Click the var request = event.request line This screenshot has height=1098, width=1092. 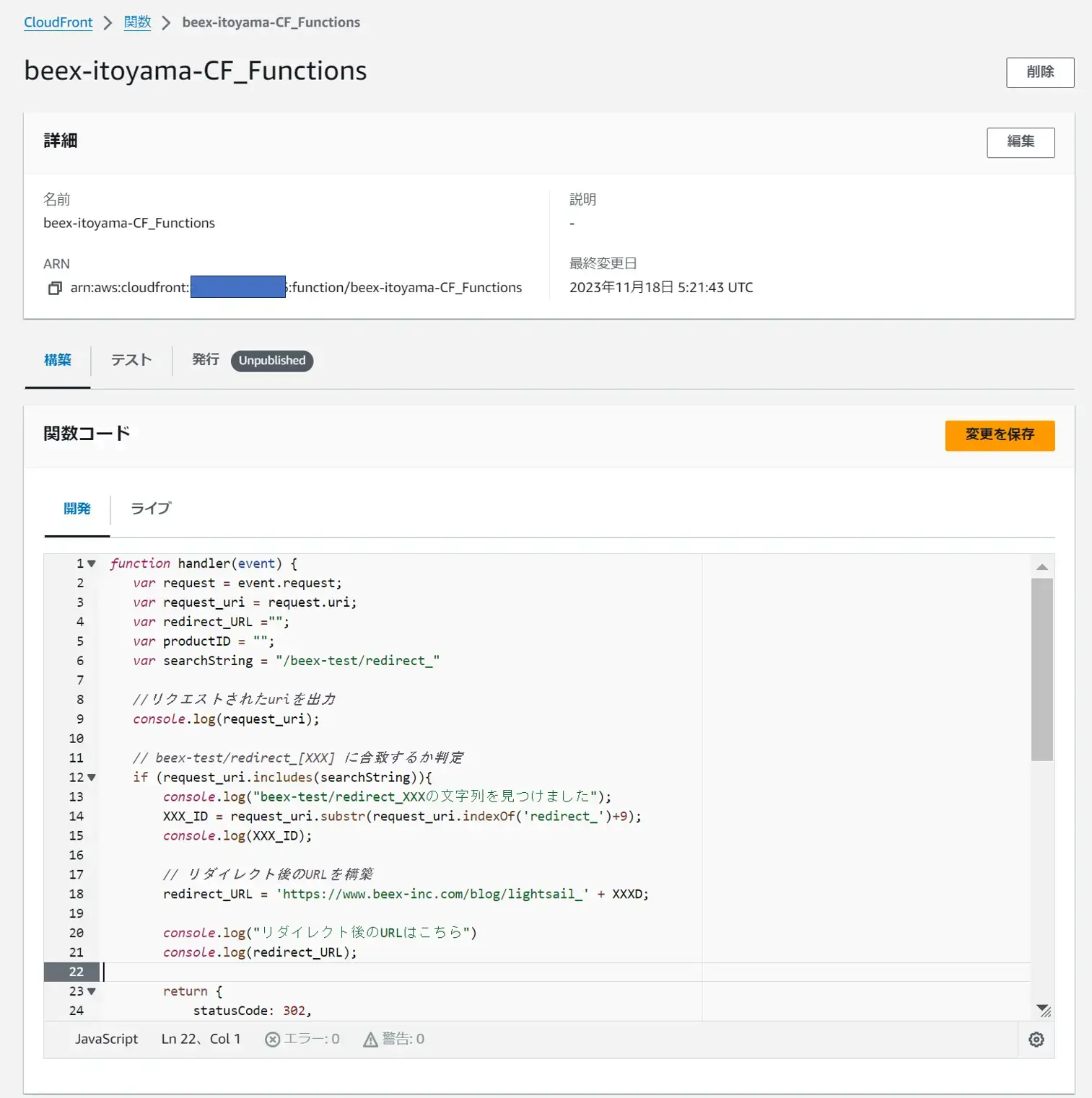[x=237, y=583]
